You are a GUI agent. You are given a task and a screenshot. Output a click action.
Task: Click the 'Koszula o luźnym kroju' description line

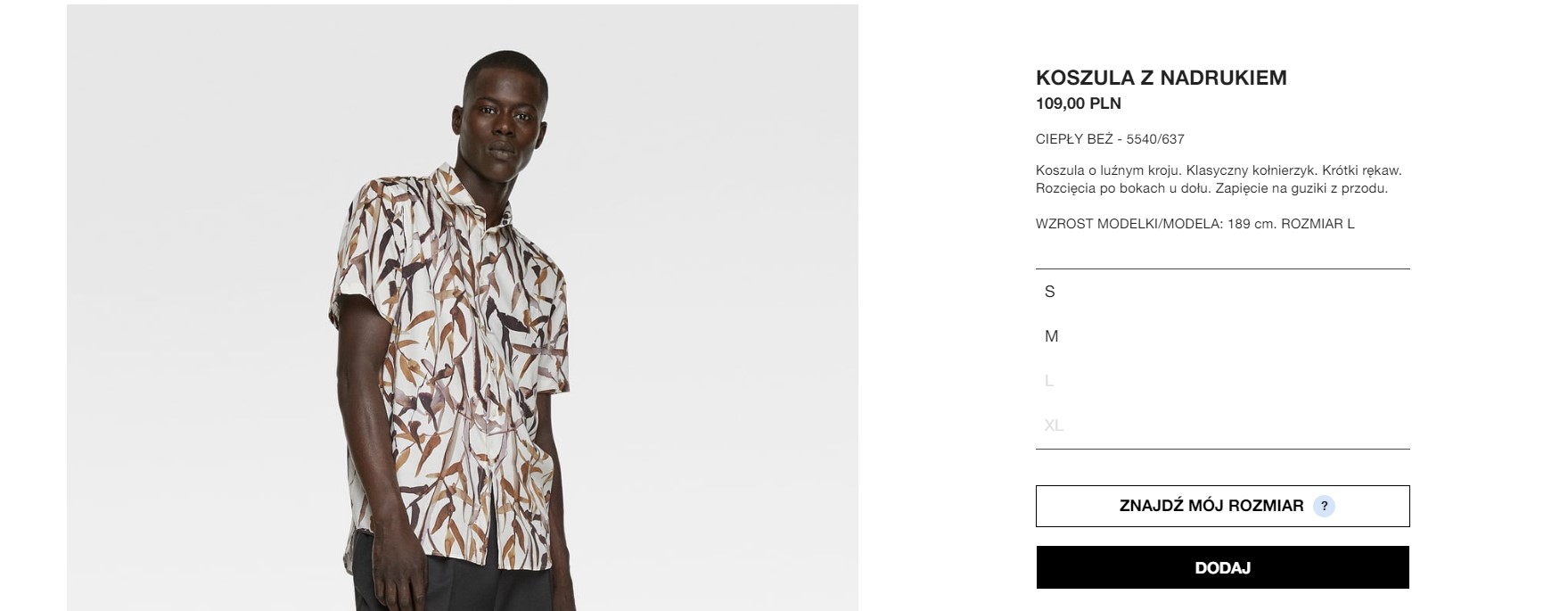[1107, 170]
